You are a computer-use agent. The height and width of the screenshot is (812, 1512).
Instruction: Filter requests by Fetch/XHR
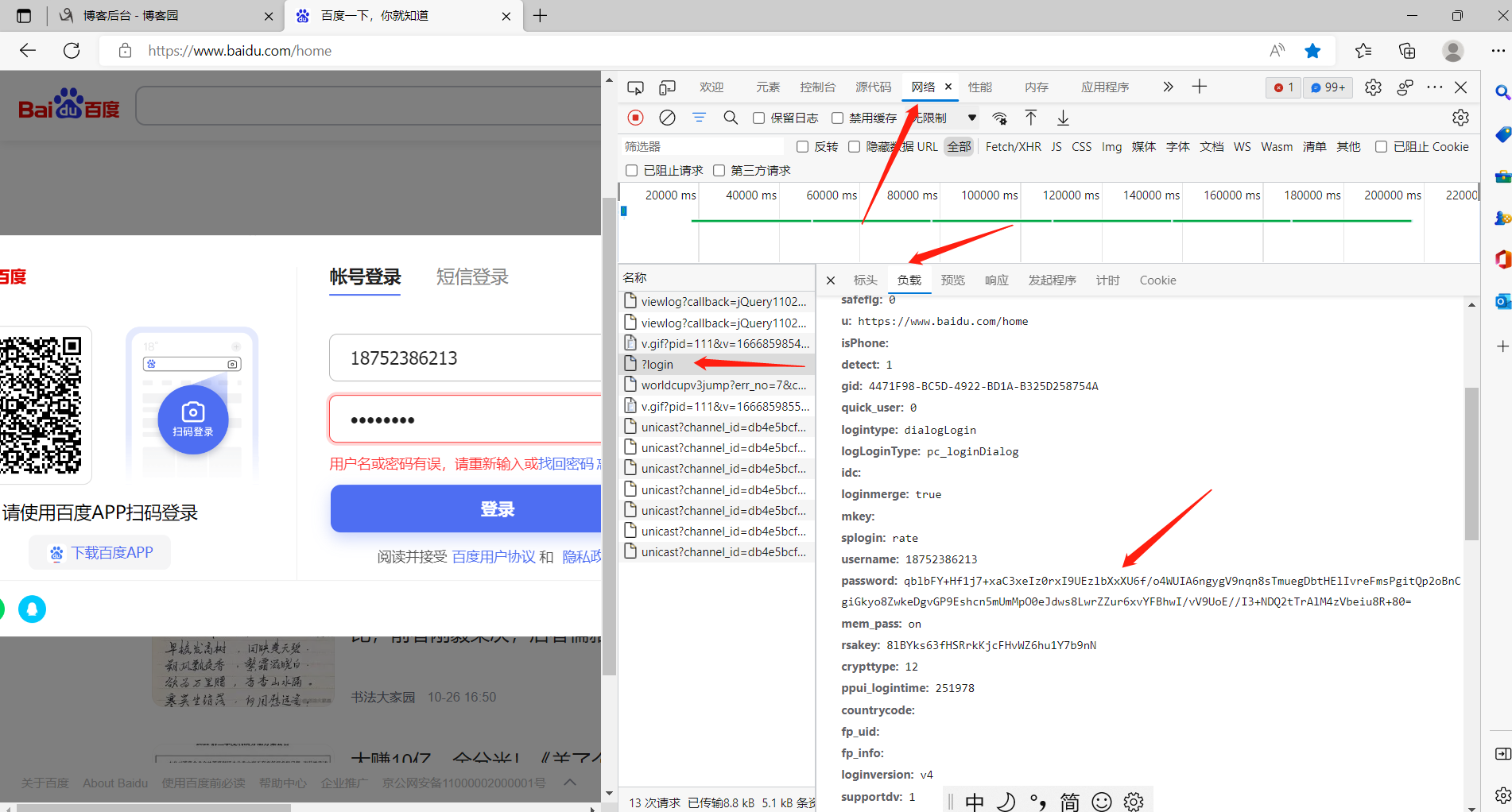pyautogui.click(x=1014, y=147)
